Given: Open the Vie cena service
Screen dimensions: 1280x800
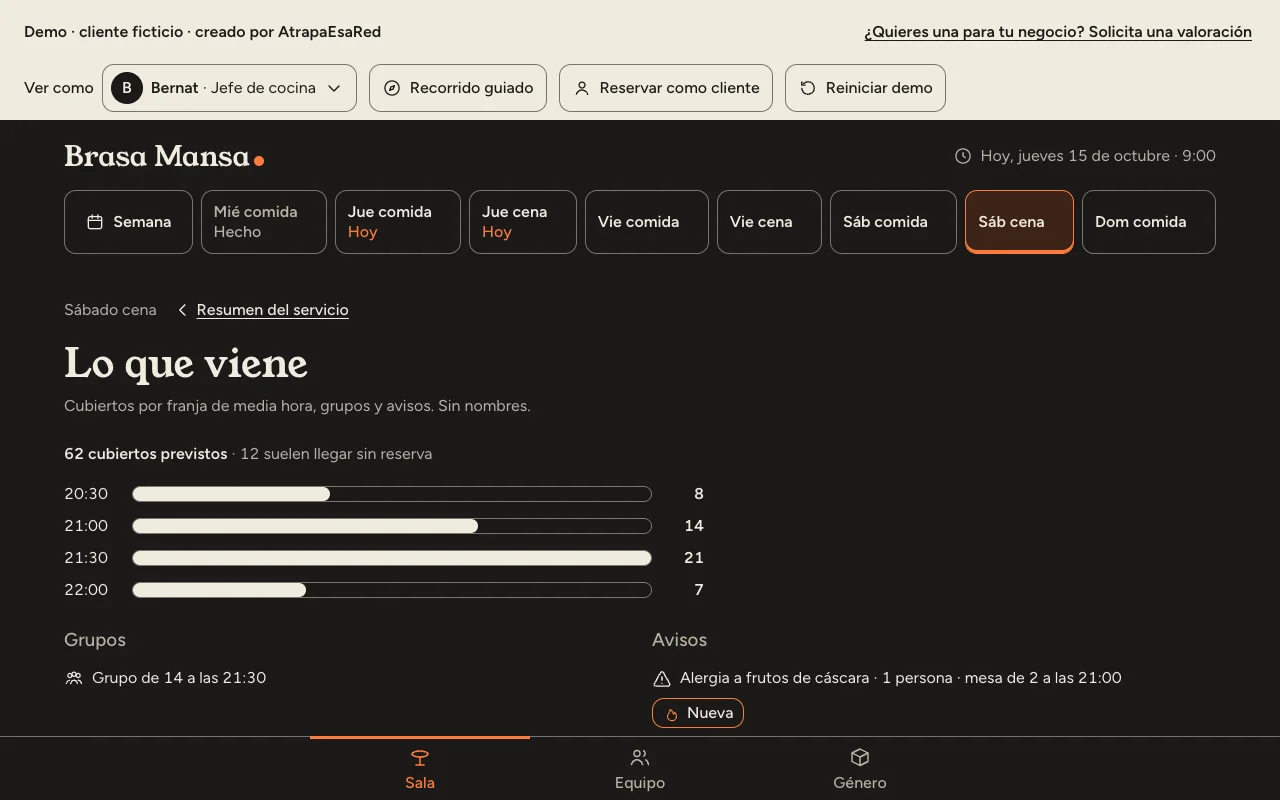Looking at the screenshot, I should point(769,222).
